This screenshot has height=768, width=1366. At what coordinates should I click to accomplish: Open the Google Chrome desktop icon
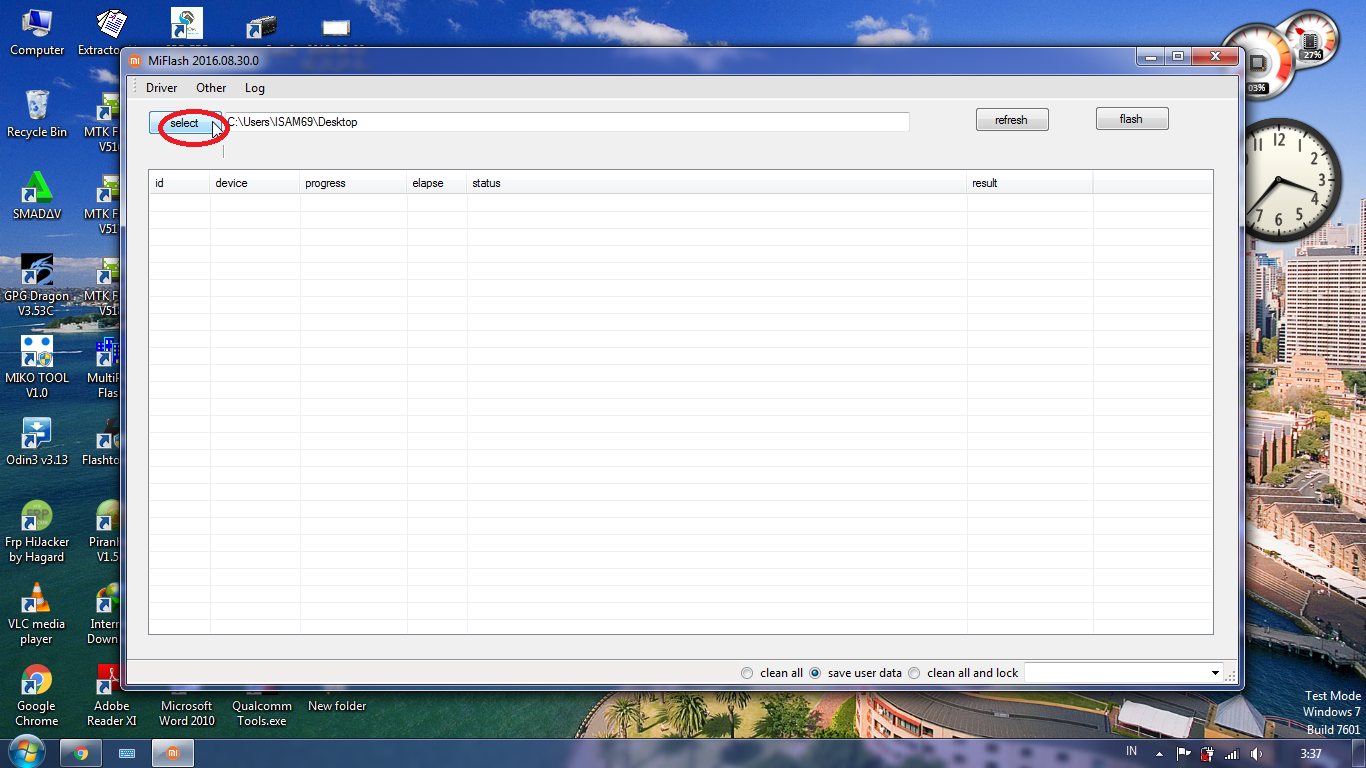[x=37, y=695]
